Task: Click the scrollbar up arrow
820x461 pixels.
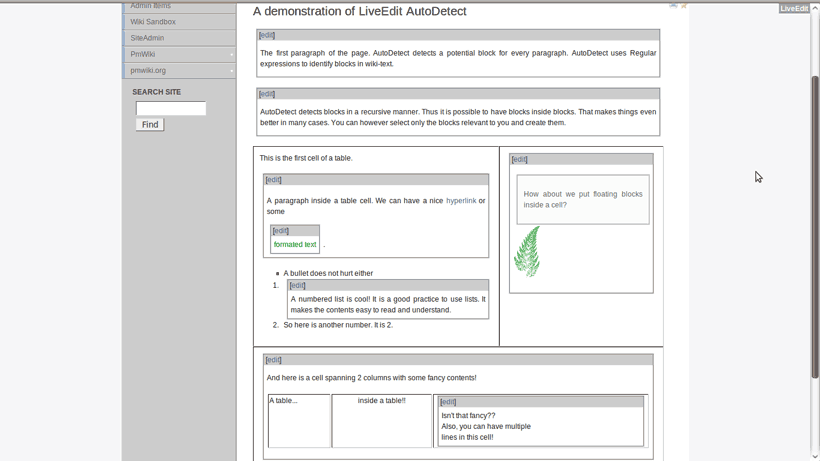Action: [x=815, y=7]
